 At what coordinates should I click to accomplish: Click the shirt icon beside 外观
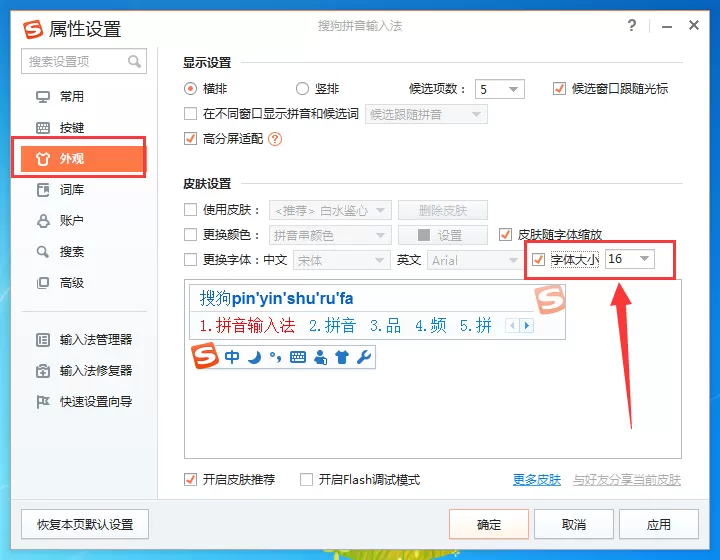[43, 159]
